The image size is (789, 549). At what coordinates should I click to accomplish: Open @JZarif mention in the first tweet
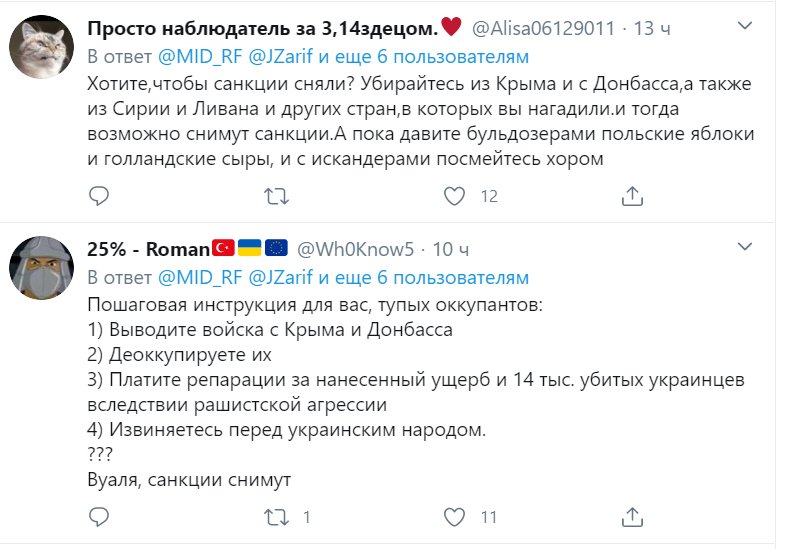coord(280,56)
